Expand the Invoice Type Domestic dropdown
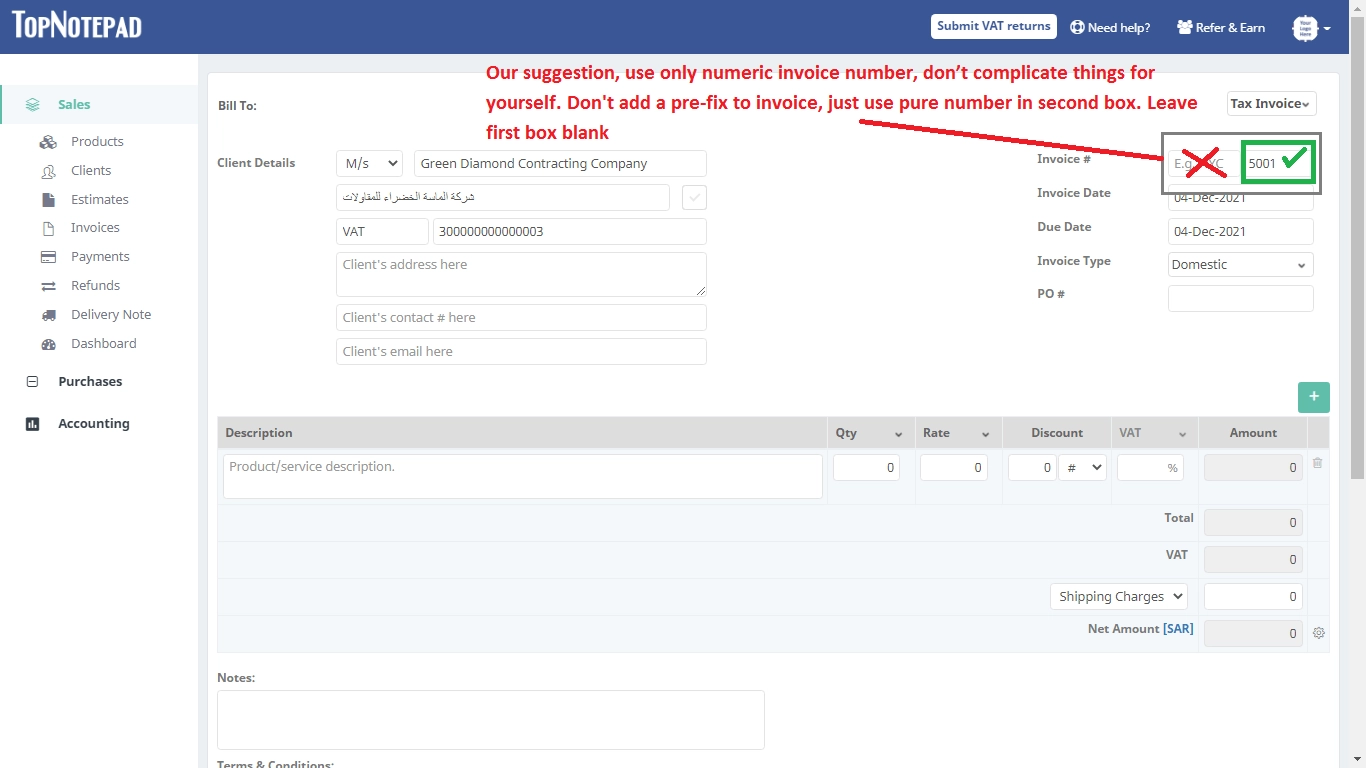The width and height of the screenshot is (1366, 768). 1240,265
